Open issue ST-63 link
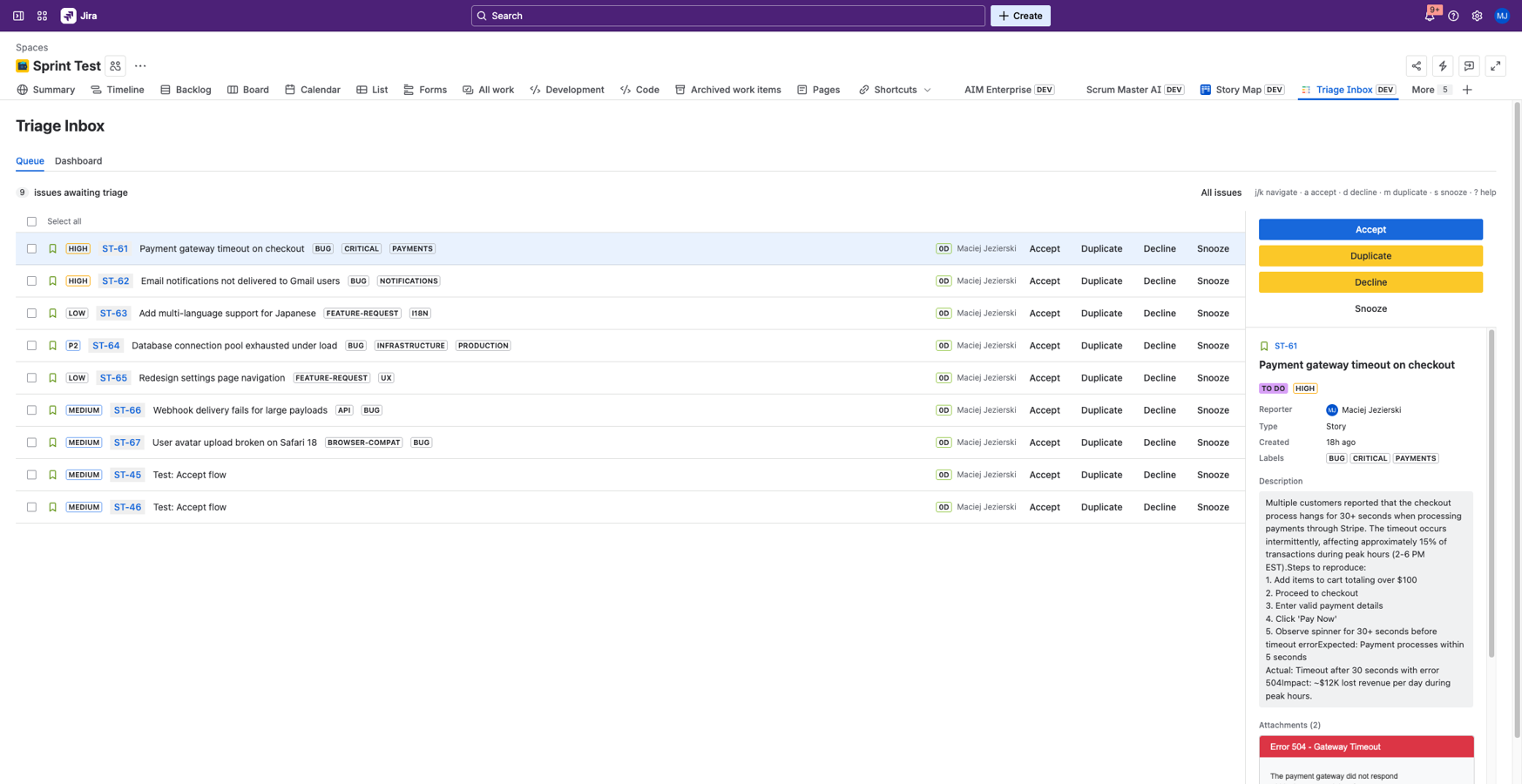 point(113,313)
